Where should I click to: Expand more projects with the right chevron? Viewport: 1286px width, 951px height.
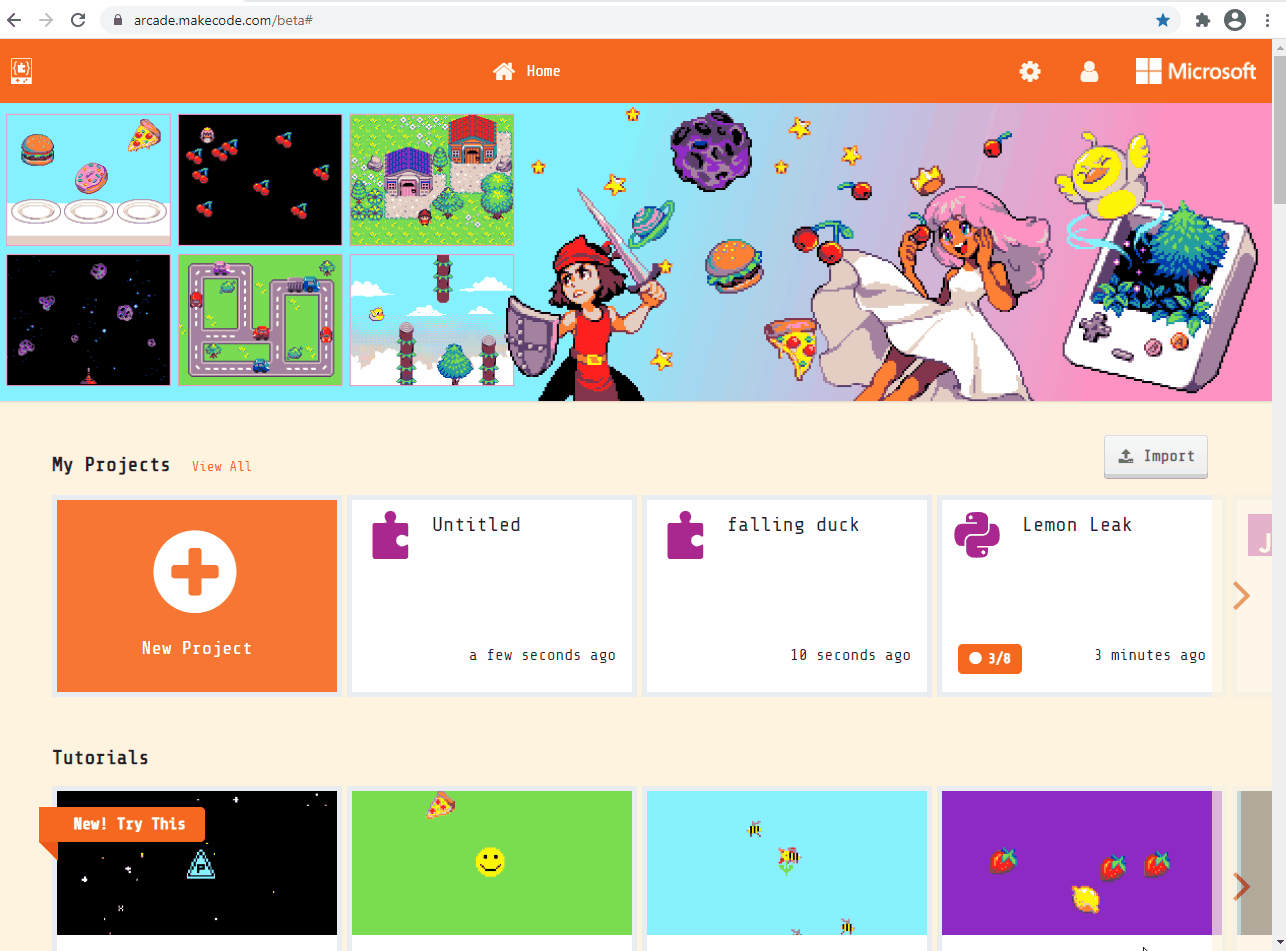pyautogui.click(x=1241, y=596)
